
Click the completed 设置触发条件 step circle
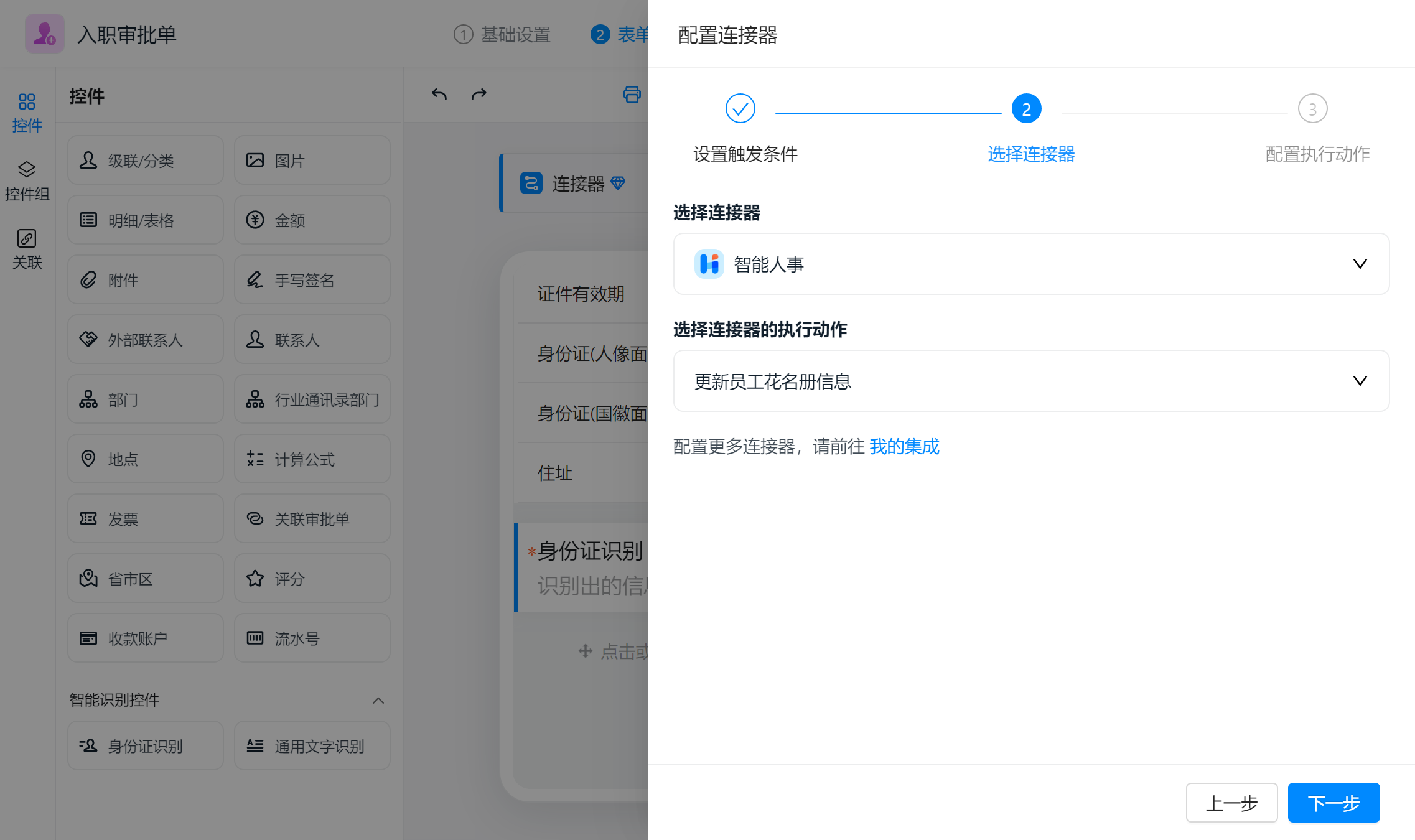(740, 109)
